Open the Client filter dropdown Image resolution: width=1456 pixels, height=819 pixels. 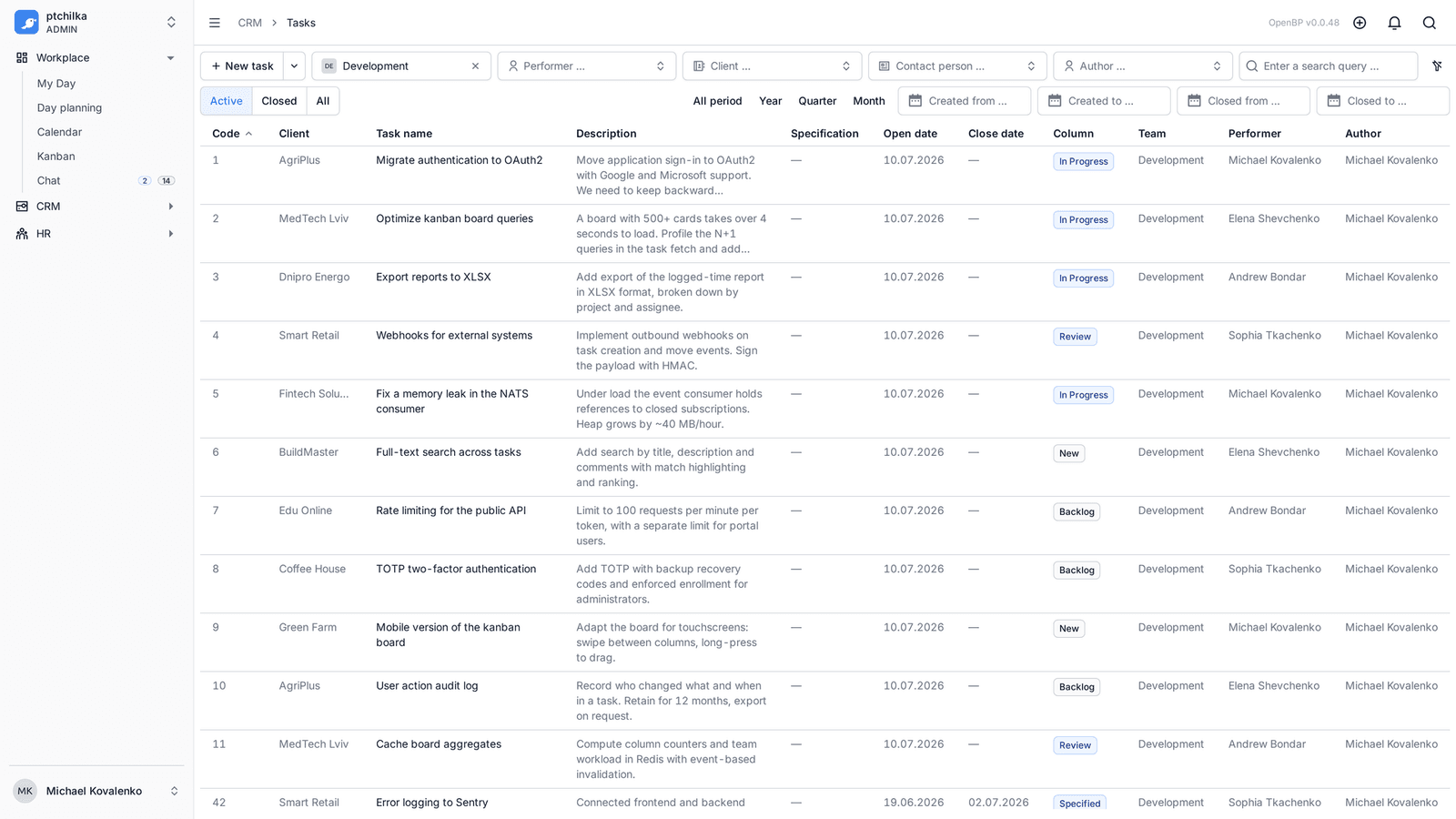772,66
